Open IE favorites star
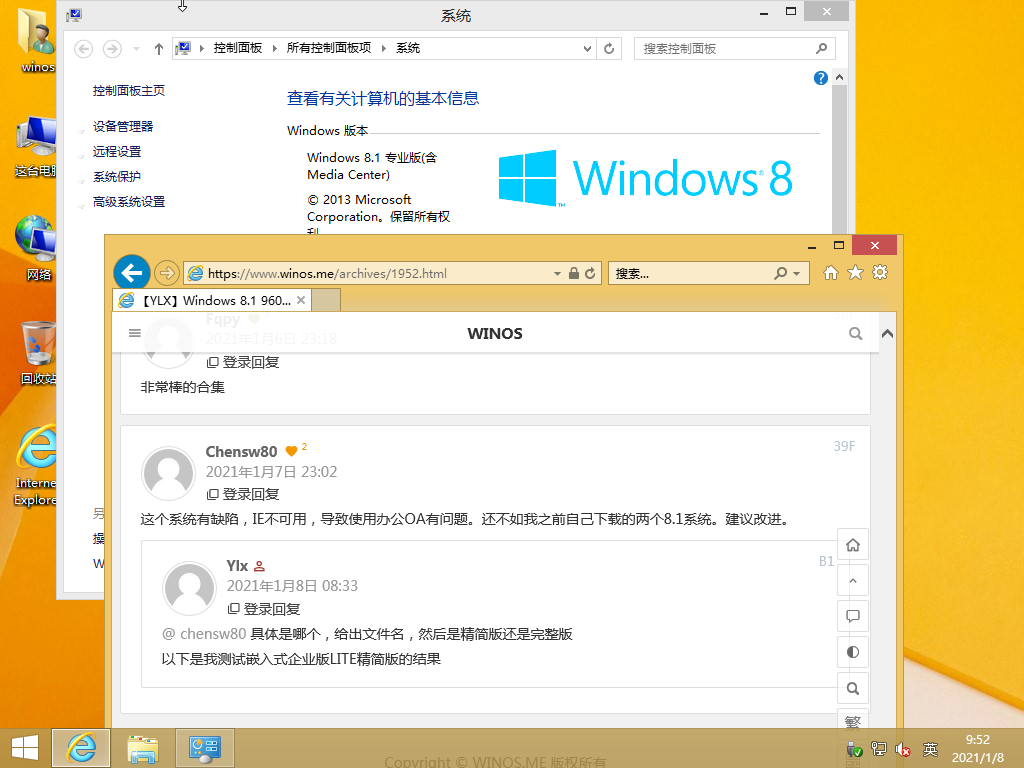Image resolution: width=1024 pixels, height=768 pixels. (x=856, y=272)
